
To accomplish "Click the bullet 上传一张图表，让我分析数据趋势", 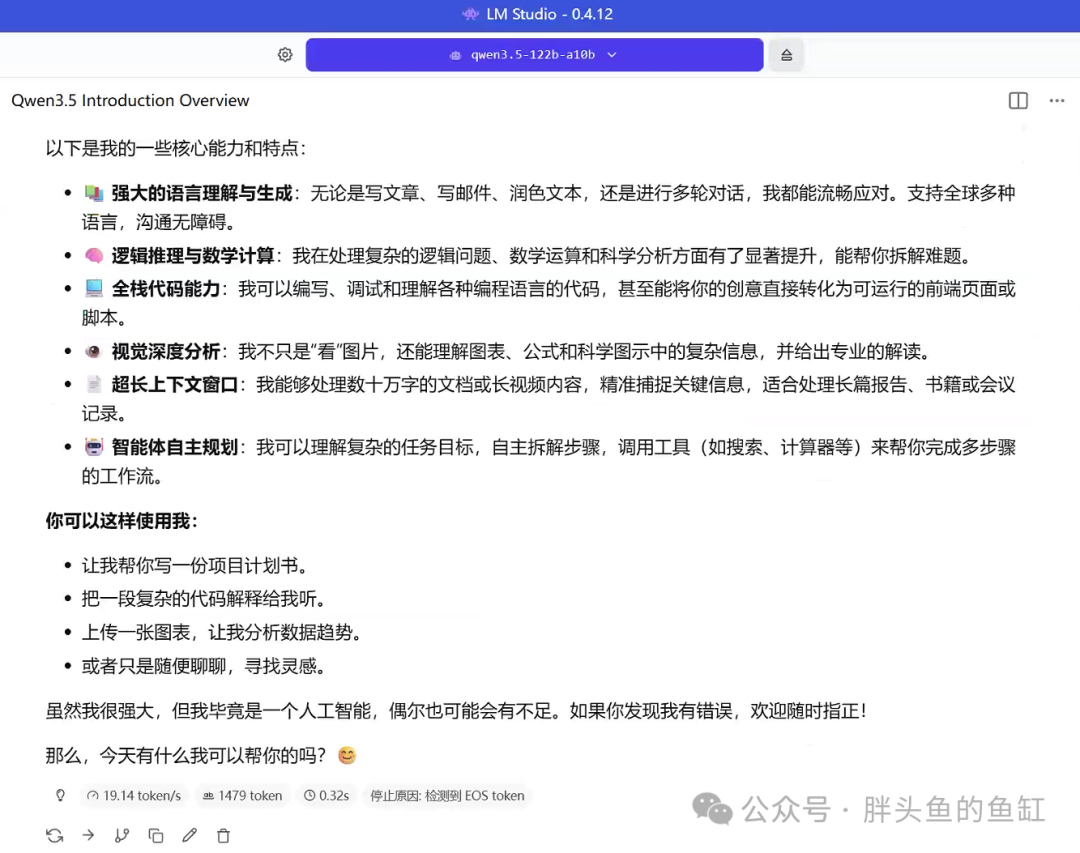I will (222, 633).
